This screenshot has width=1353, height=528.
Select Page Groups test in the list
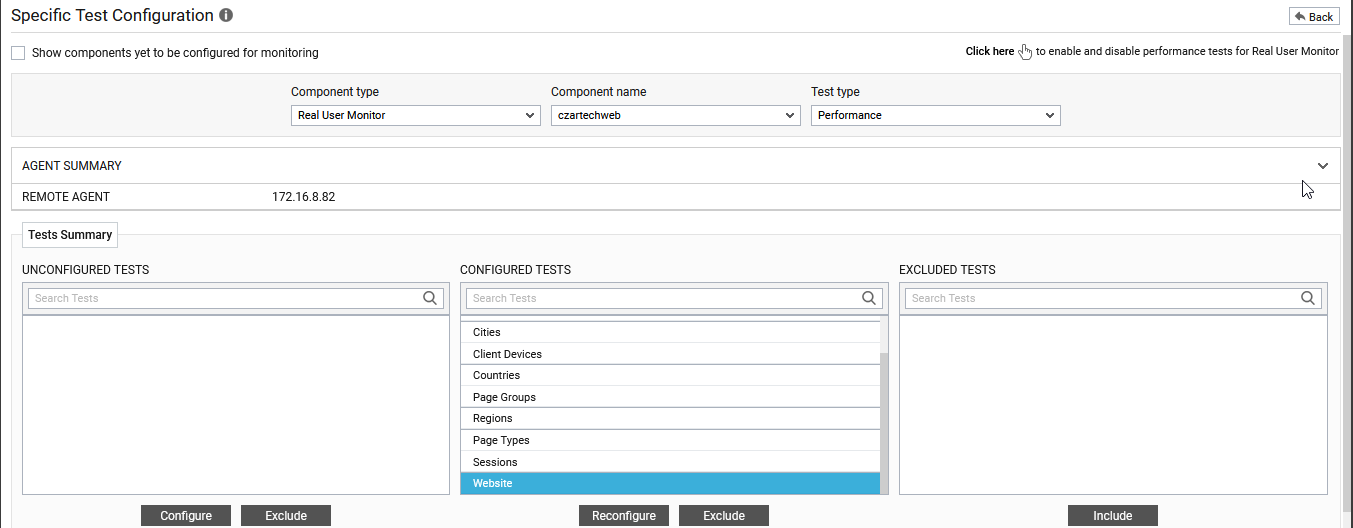[504, 397]
